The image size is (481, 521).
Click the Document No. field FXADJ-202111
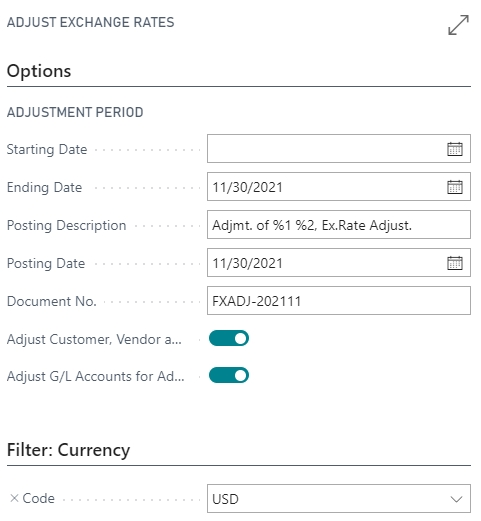pos(339,301)
